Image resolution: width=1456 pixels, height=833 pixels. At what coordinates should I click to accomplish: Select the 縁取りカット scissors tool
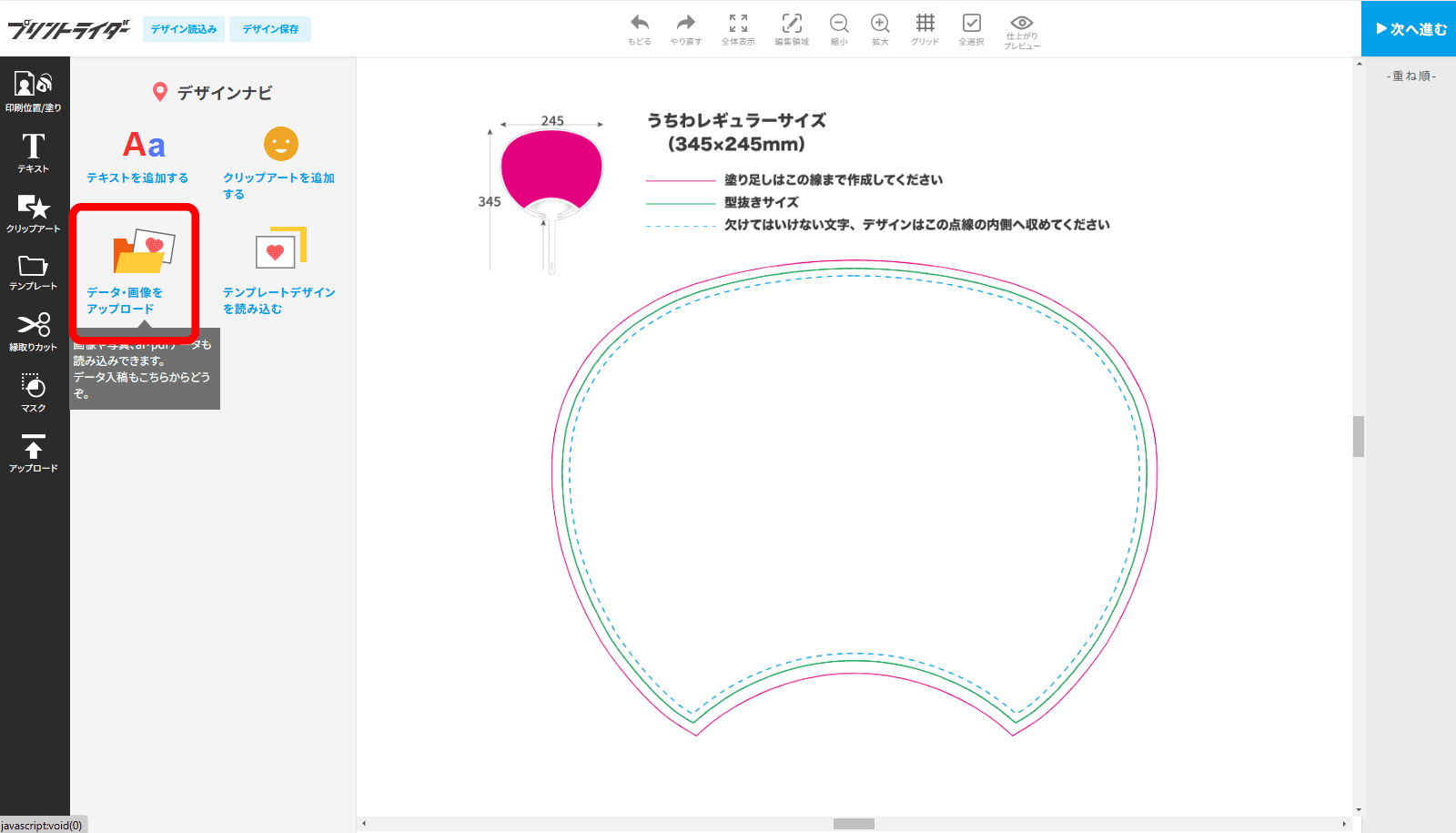34,331
